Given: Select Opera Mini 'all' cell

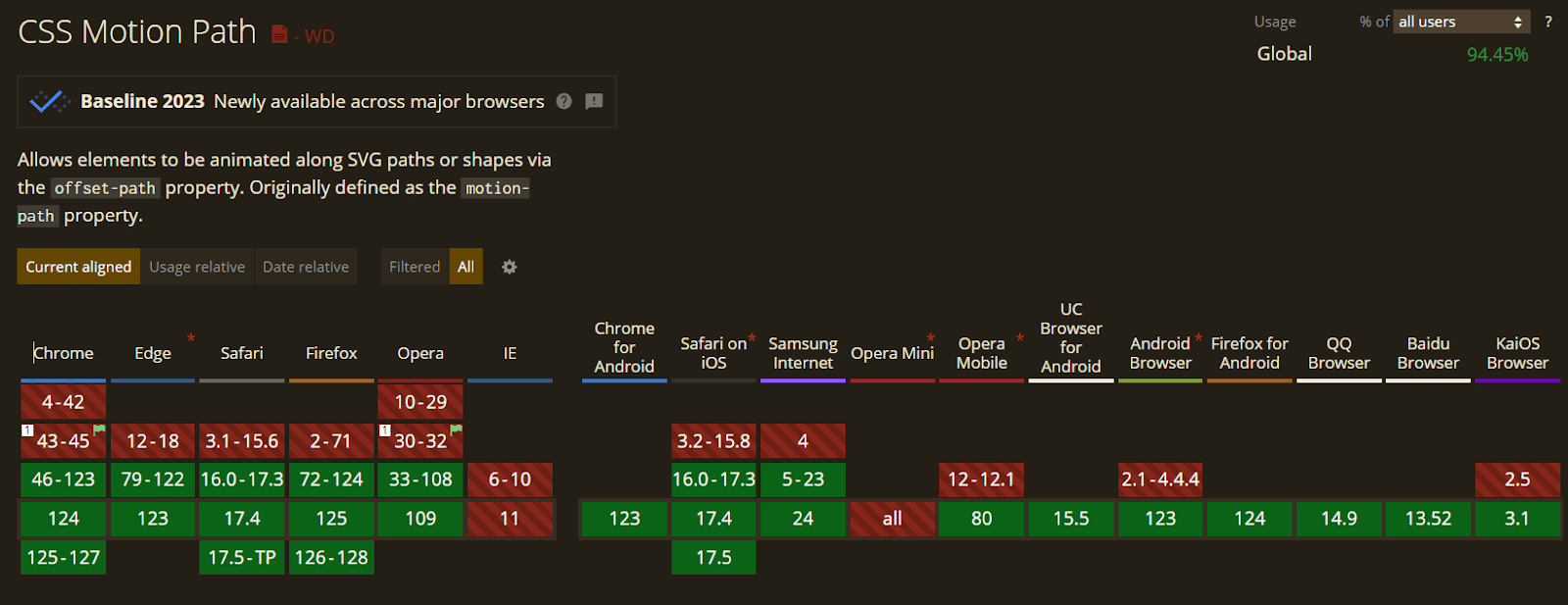Looking at the screenshot, I should pos(892,519).
